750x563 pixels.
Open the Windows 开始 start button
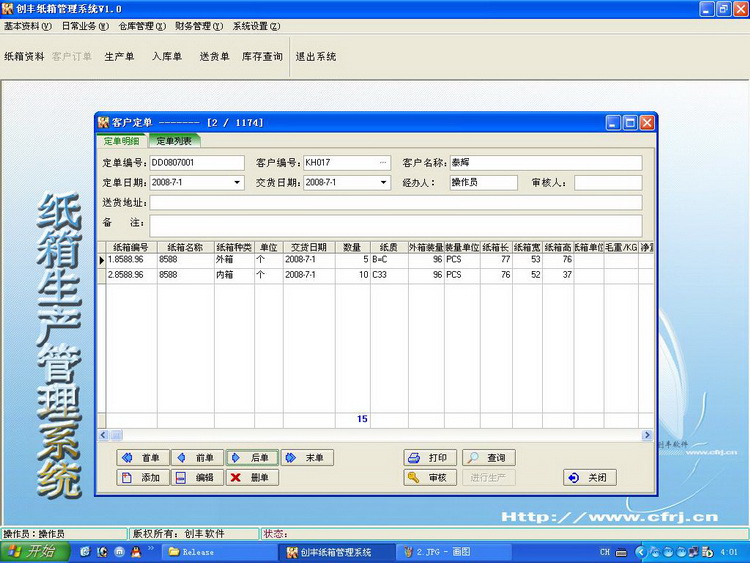(33, 552)
